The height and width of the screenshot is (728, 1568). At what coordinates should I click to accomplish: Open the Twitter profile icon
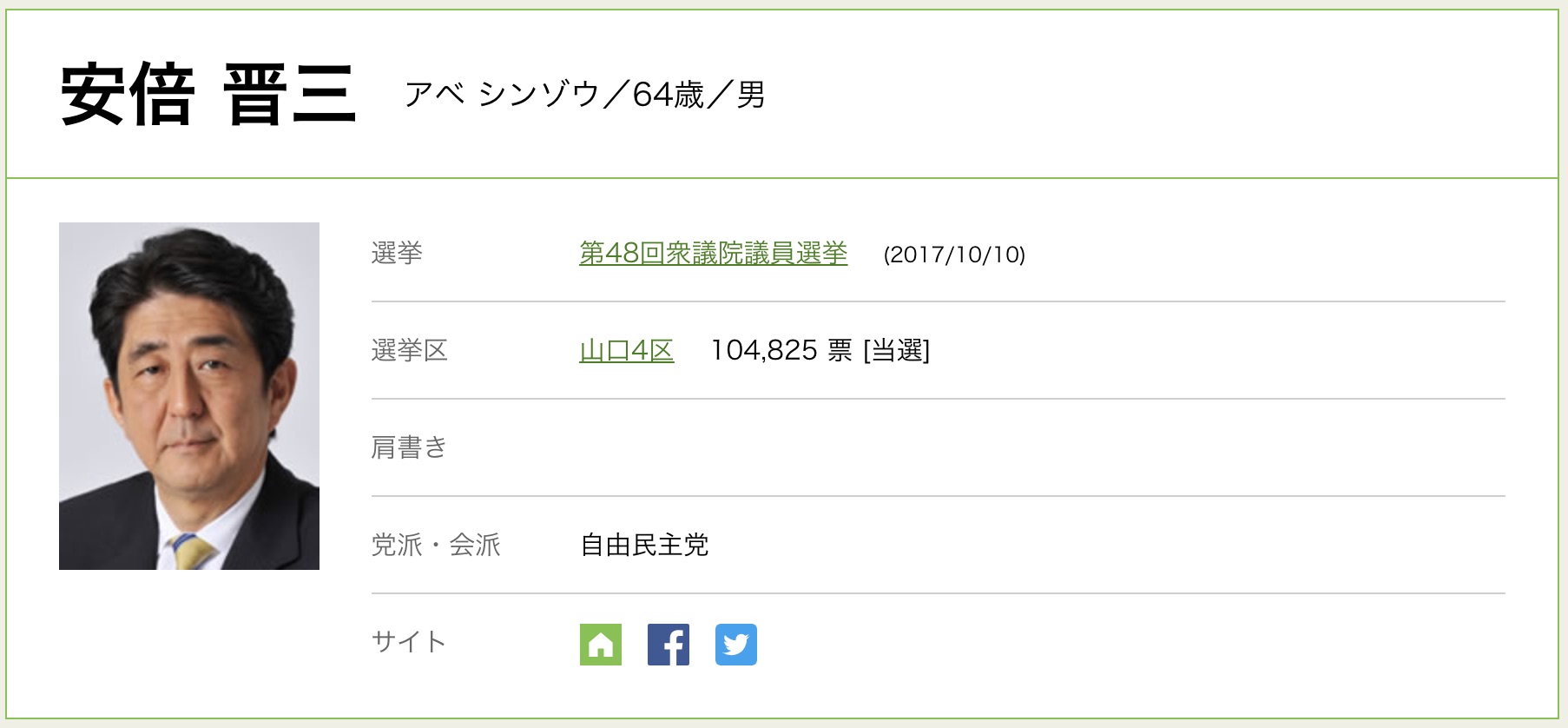tap(735, 645)
